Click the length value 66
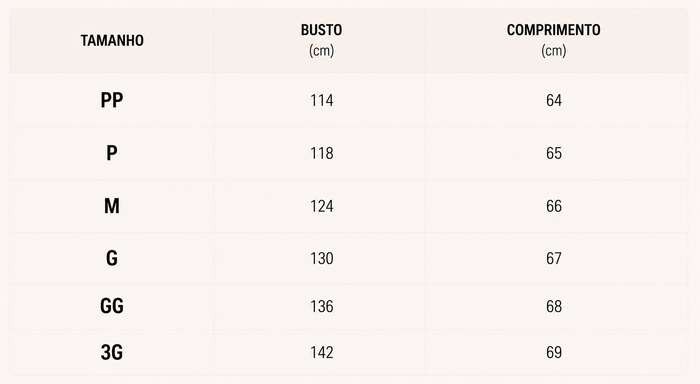Screen dimensions: 700x384 554,206
